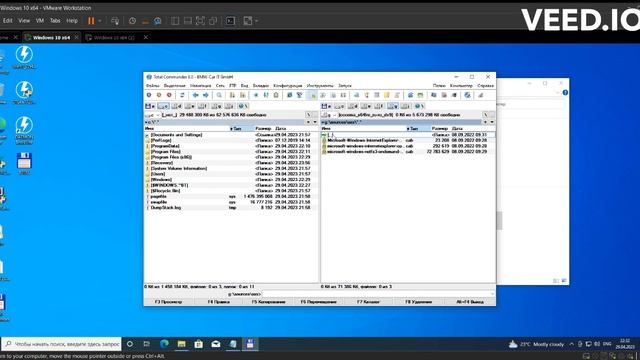Screen dimensions: 640x360
Task: Select [Documents and Settings] folder row
Action: 231,135
